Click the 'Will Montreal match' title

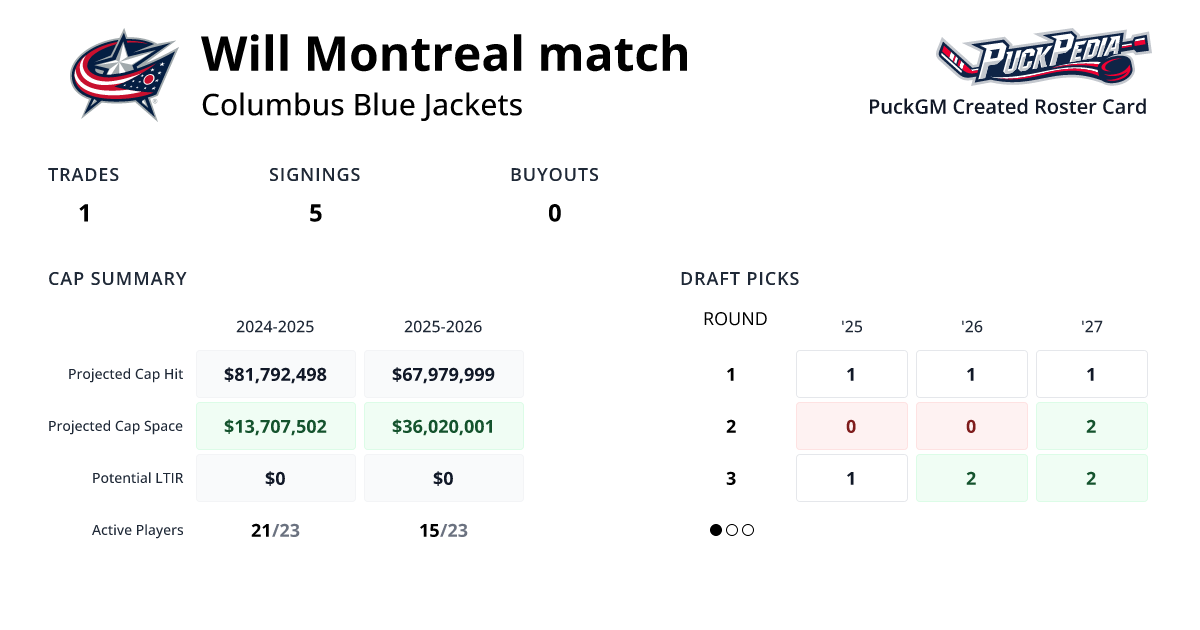(445, 54)
